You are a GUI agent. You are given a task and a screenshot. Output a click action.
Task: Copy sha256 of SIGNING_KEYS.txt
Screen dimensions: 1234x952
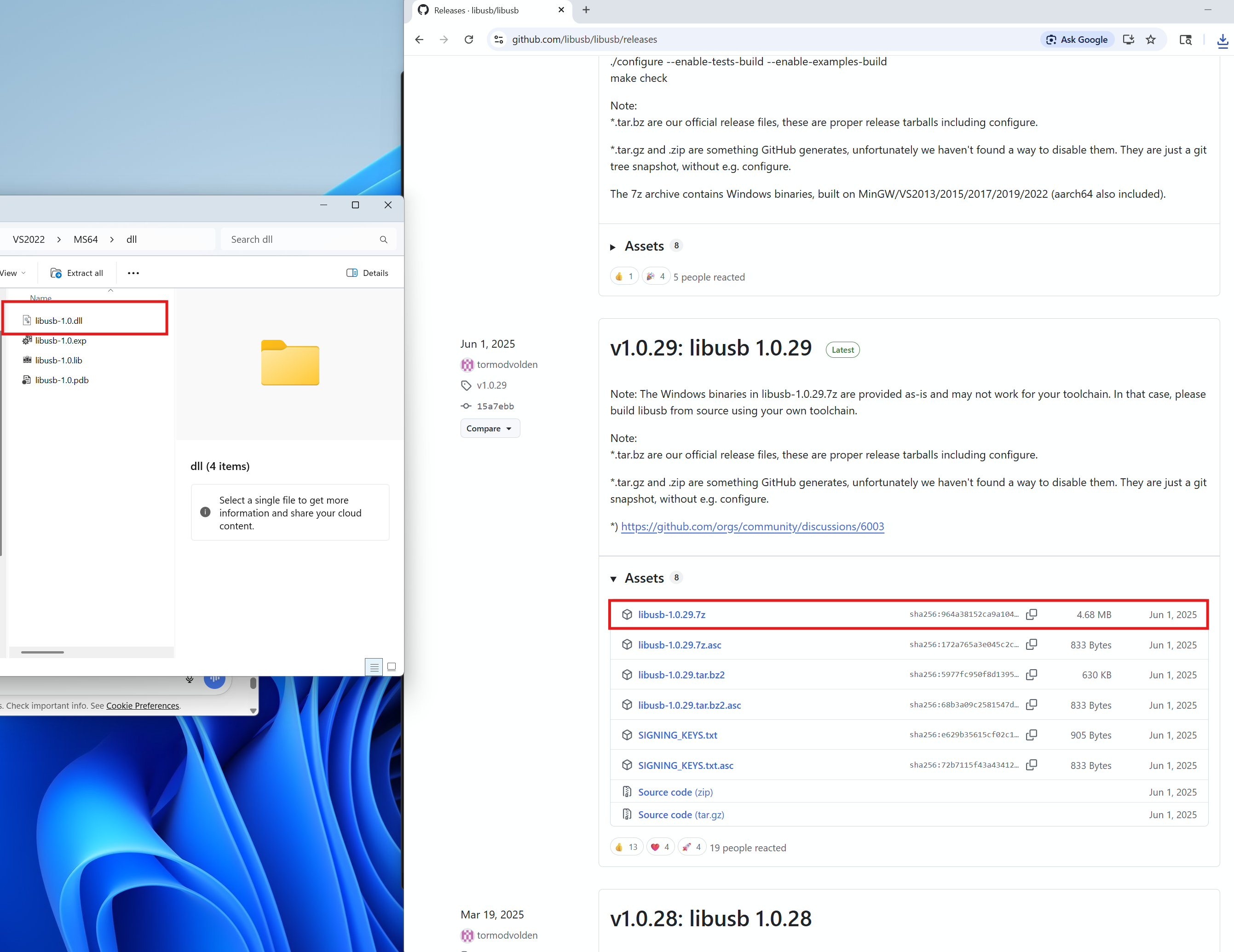click(x=1031, y=734)
